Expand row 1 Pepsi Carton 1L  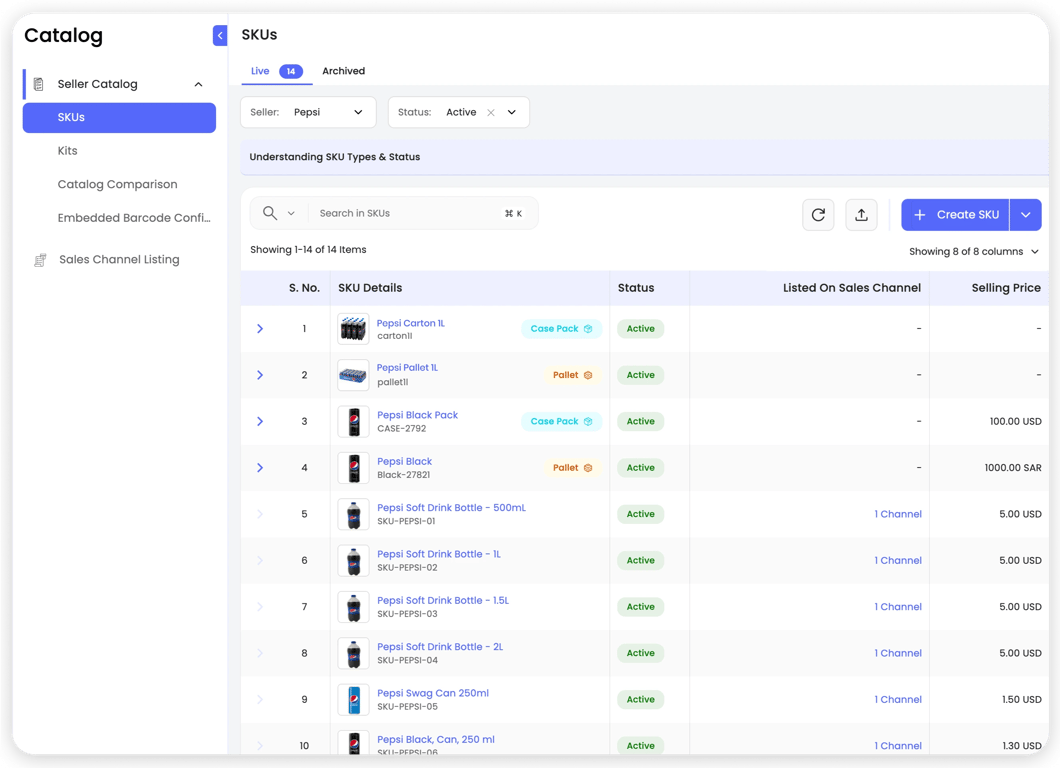pyautogui.click(x=260, y=329)
